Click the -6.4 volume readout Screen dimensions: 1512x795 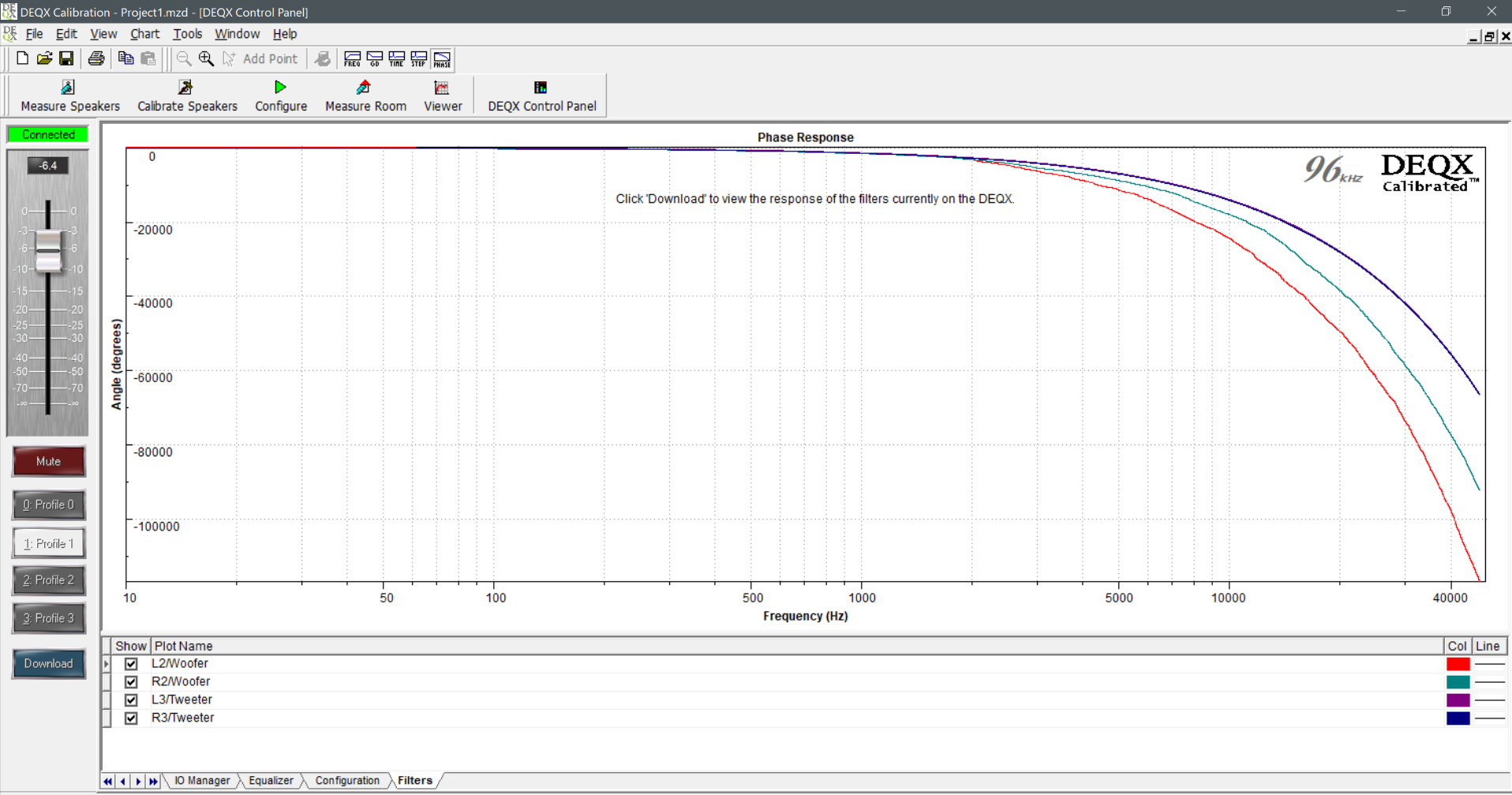(x=48, y=166)
